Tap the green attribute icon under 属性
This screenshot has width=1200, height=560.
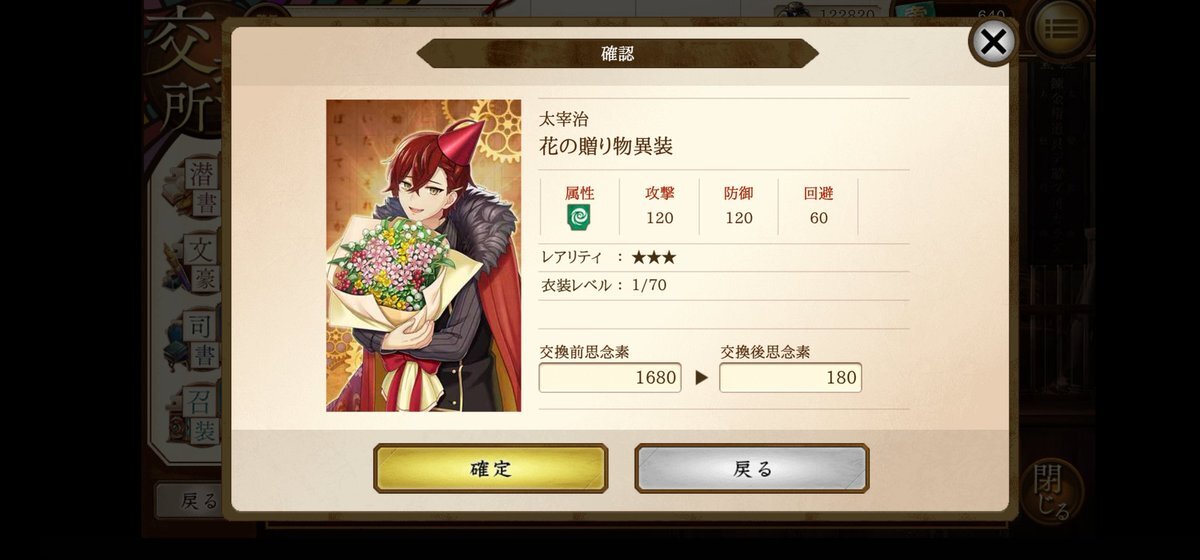(579, 218)
